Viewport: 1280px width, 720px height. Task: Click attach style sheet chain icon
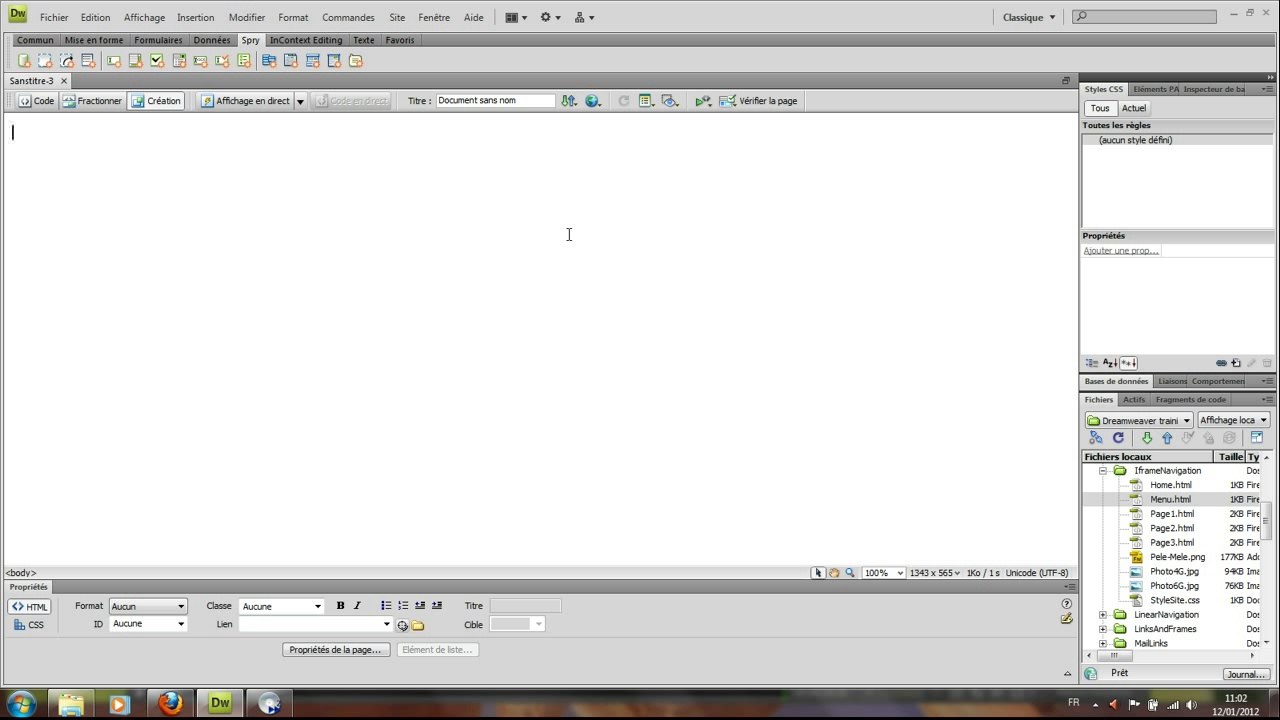coord(1221,363)
